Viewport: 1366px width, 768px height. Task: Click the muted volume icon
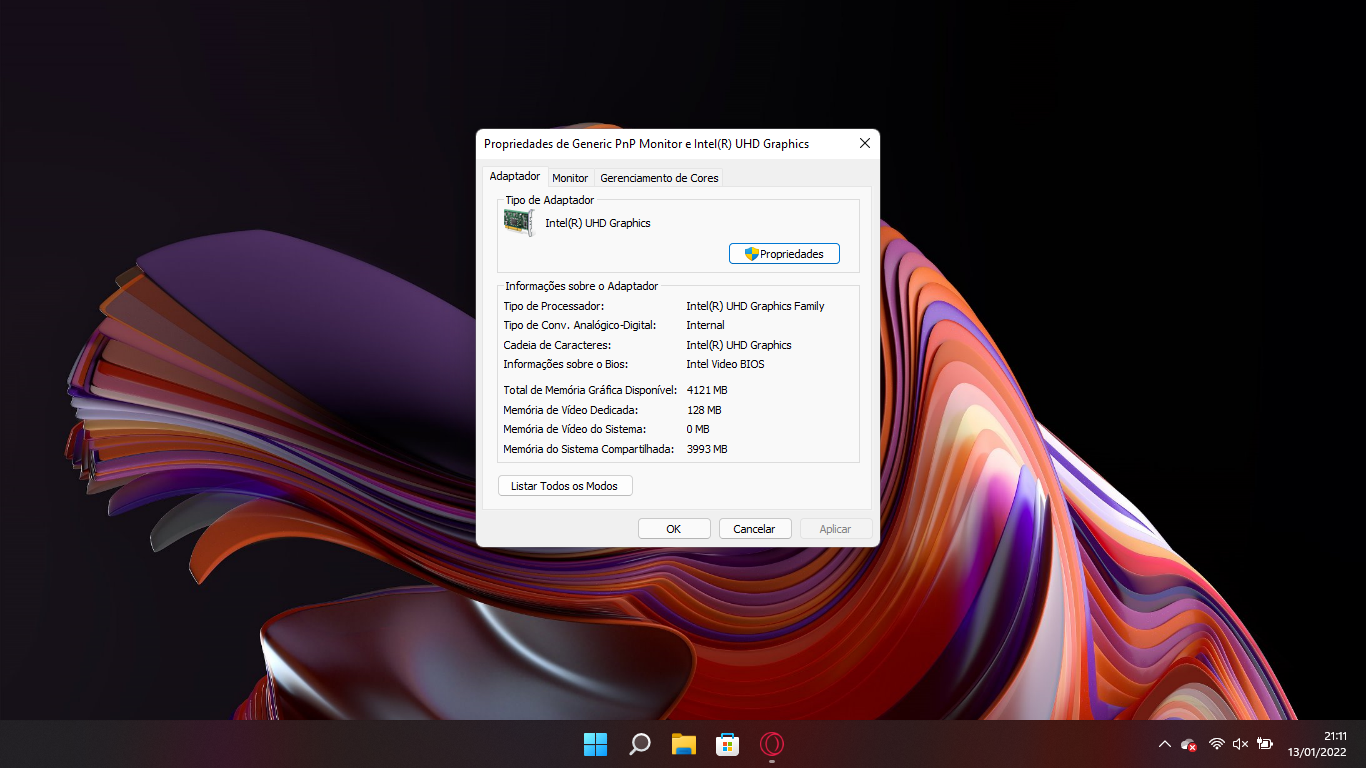pos(1240,744)
